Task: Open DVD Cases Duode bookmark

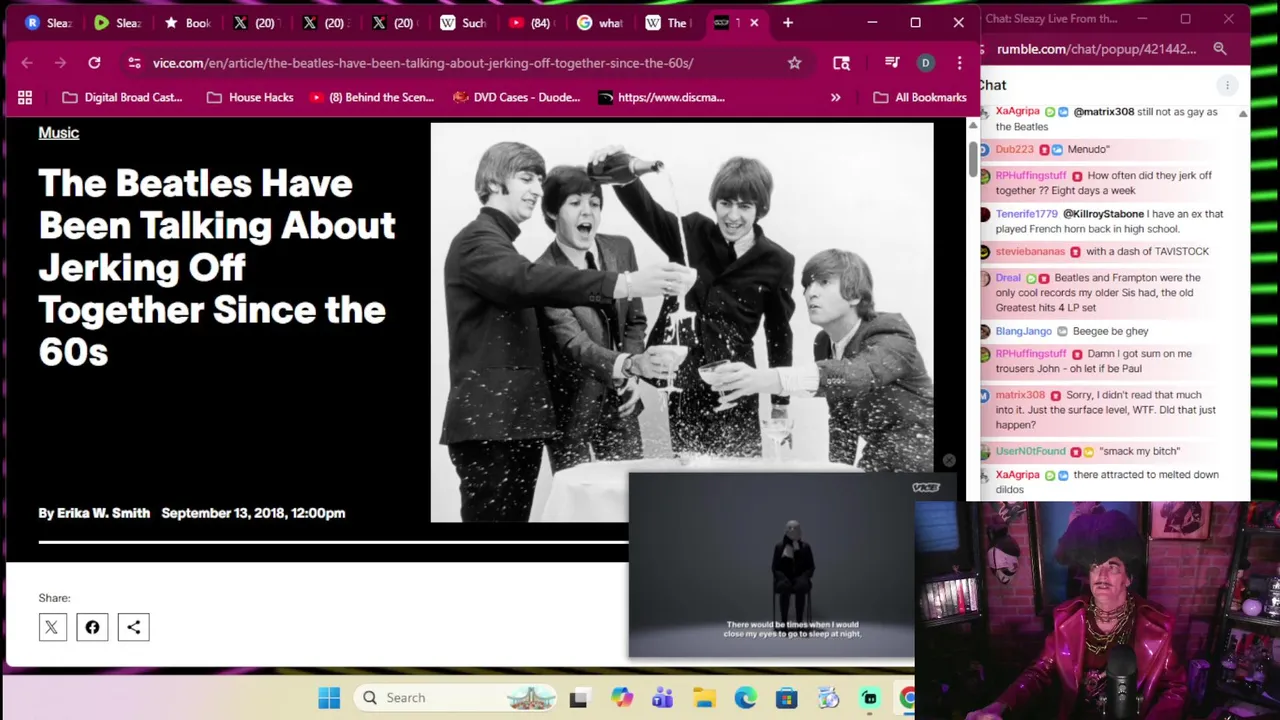Action: [516, 97]
